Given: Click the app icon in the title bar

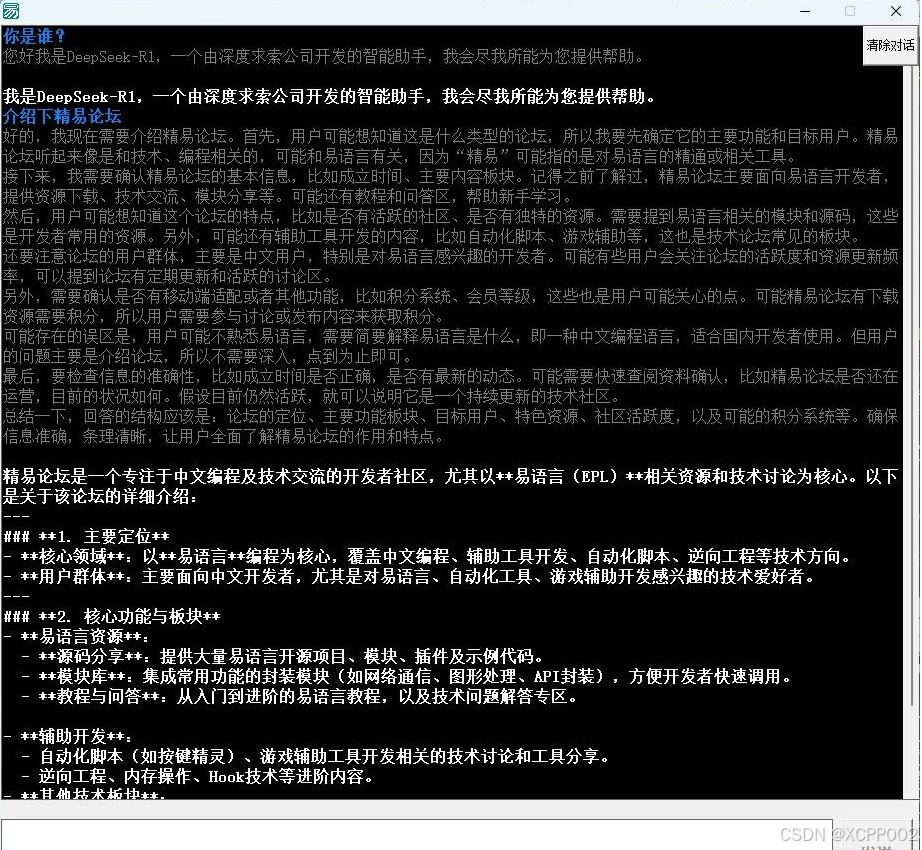Looking at the screenshot, I should tap(11, 11).
